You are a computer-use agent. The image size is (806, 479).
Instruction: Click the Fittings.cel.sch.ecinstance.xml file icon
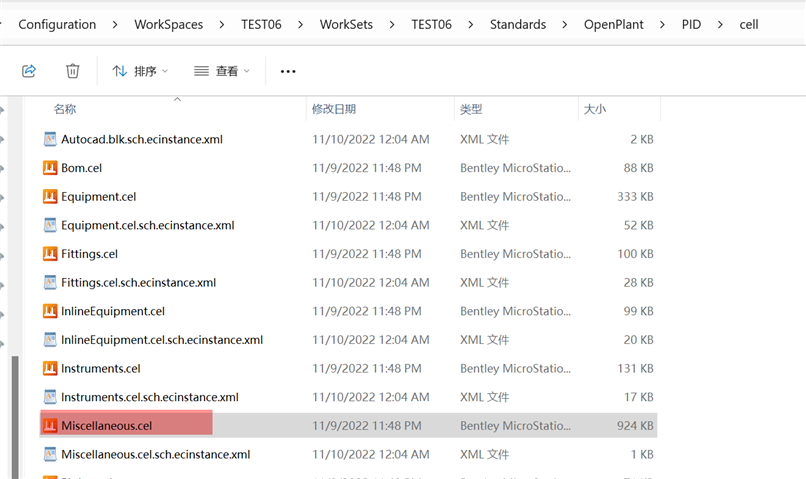click(x=50, y=282)
